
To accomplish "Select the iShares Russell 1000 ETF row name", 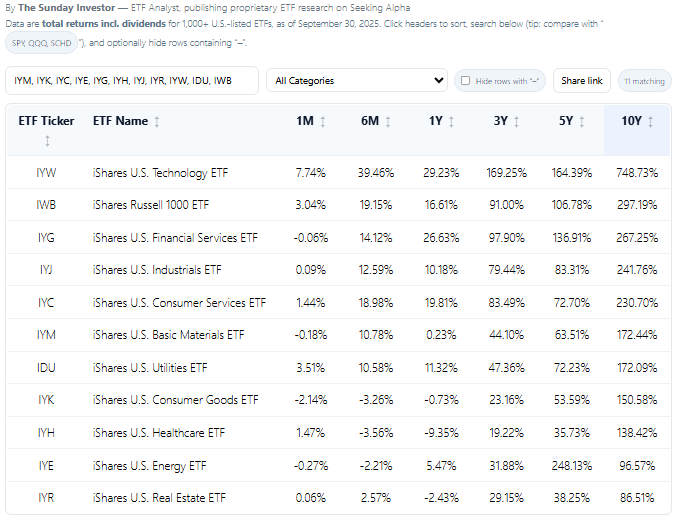I will pyautogui.click(x=151, y=205).
